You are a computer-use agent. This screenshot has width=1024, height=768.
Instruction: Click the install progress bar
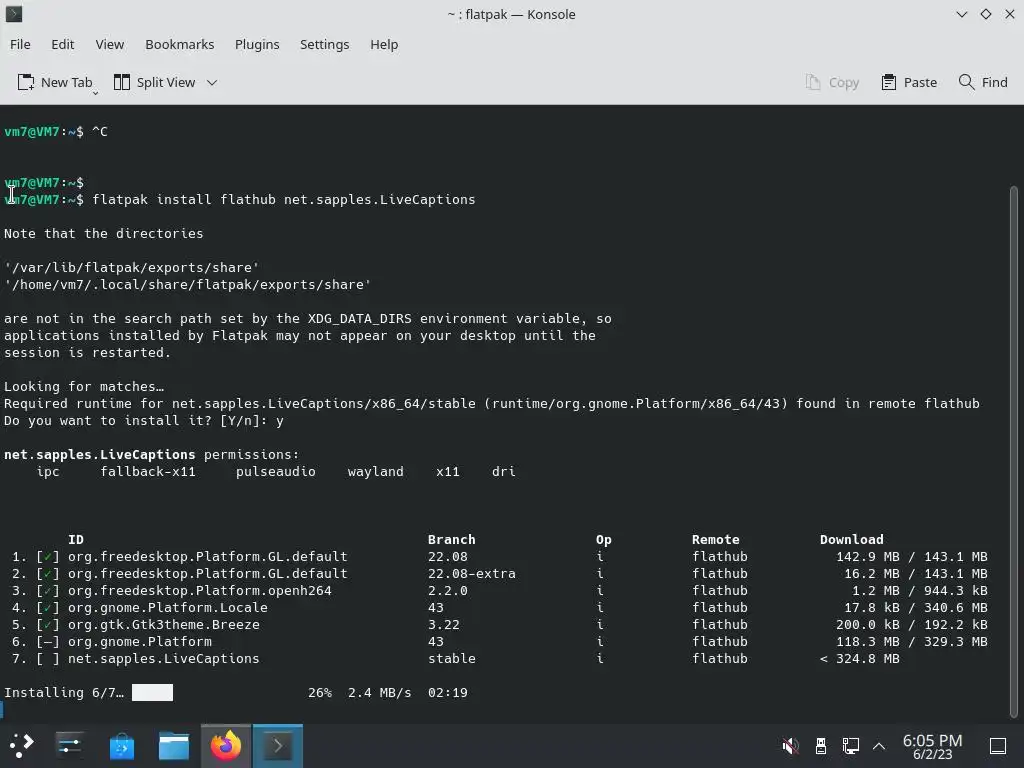coord(152,692)
